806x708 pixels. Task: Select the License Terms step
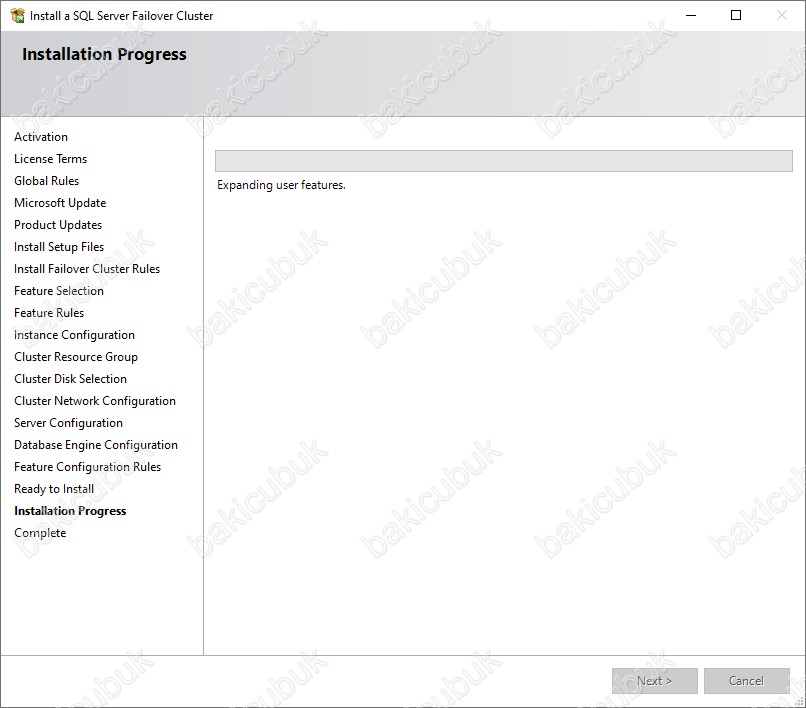(50, 159)
